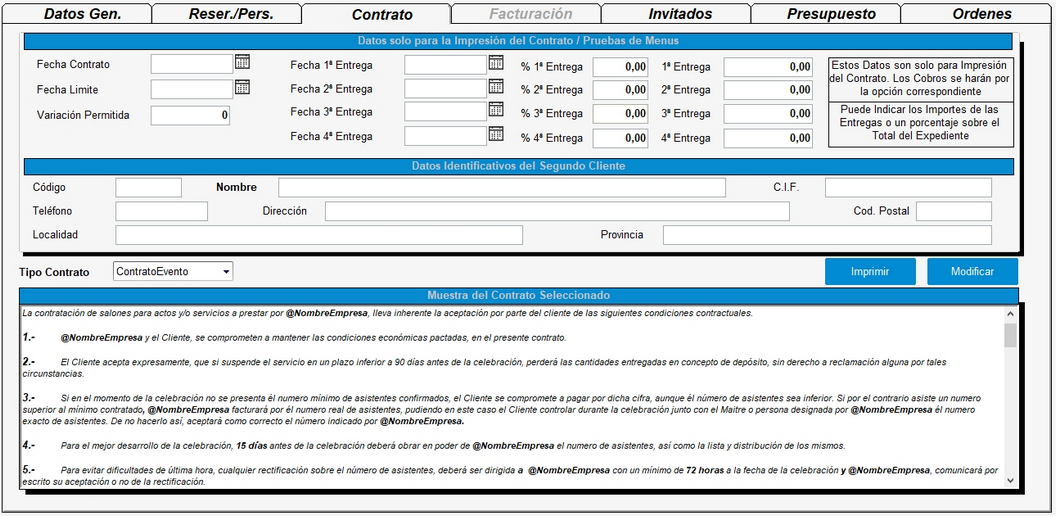
Task: Click the Imprimir button
Action: point(870,271)
